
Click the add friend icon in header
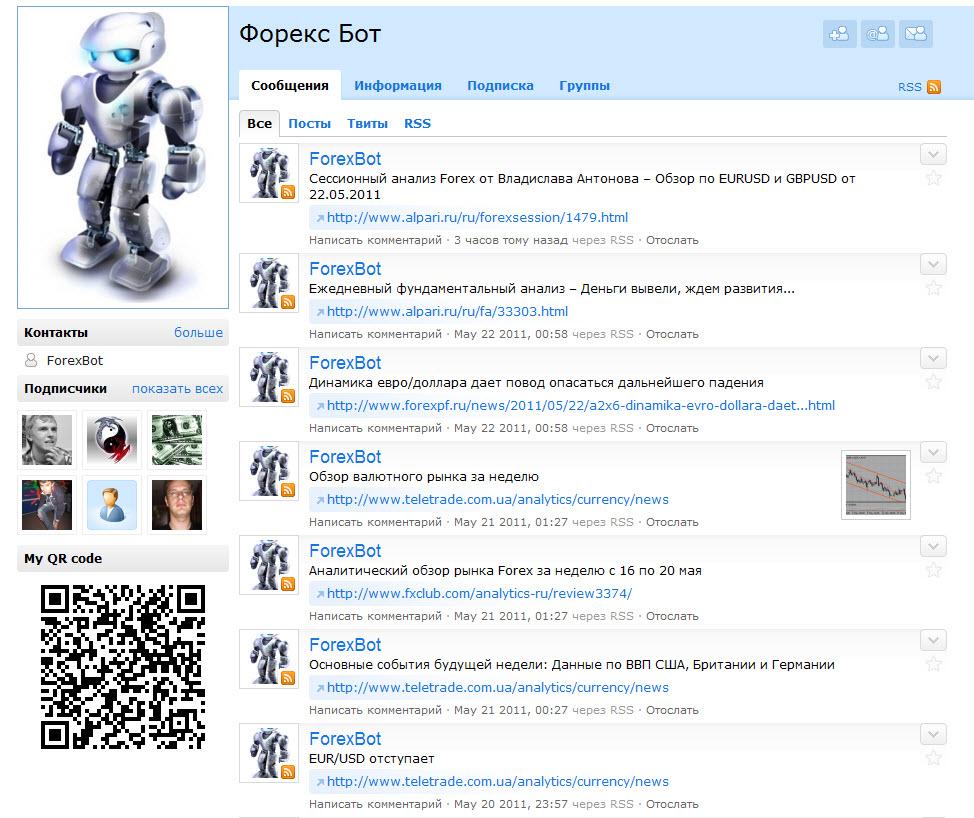[x=839, y=34]
